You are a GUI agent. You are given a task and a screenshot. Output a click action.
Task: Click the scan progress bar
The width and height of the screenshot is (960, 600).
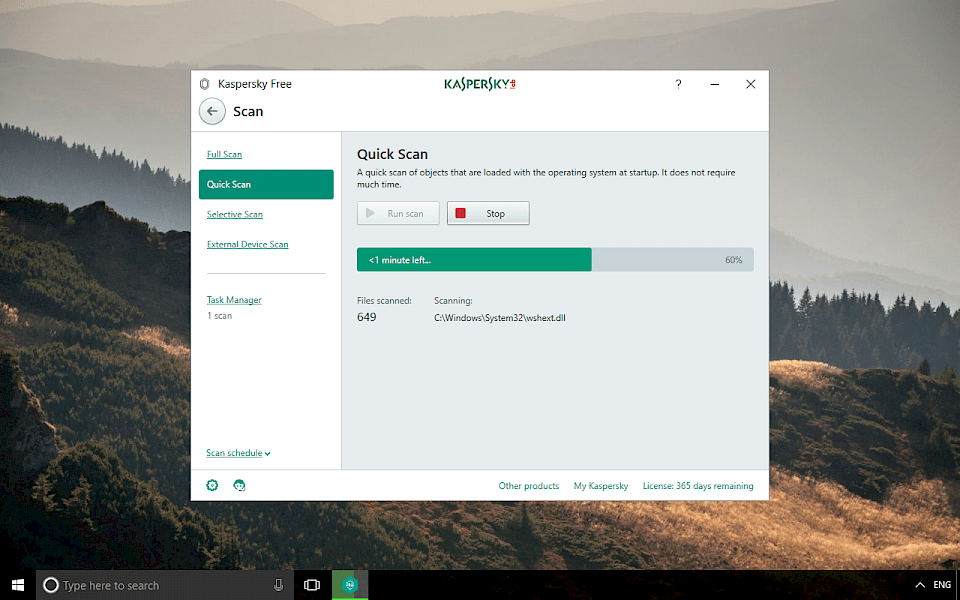pyautogui.click(x=555, y=260)
